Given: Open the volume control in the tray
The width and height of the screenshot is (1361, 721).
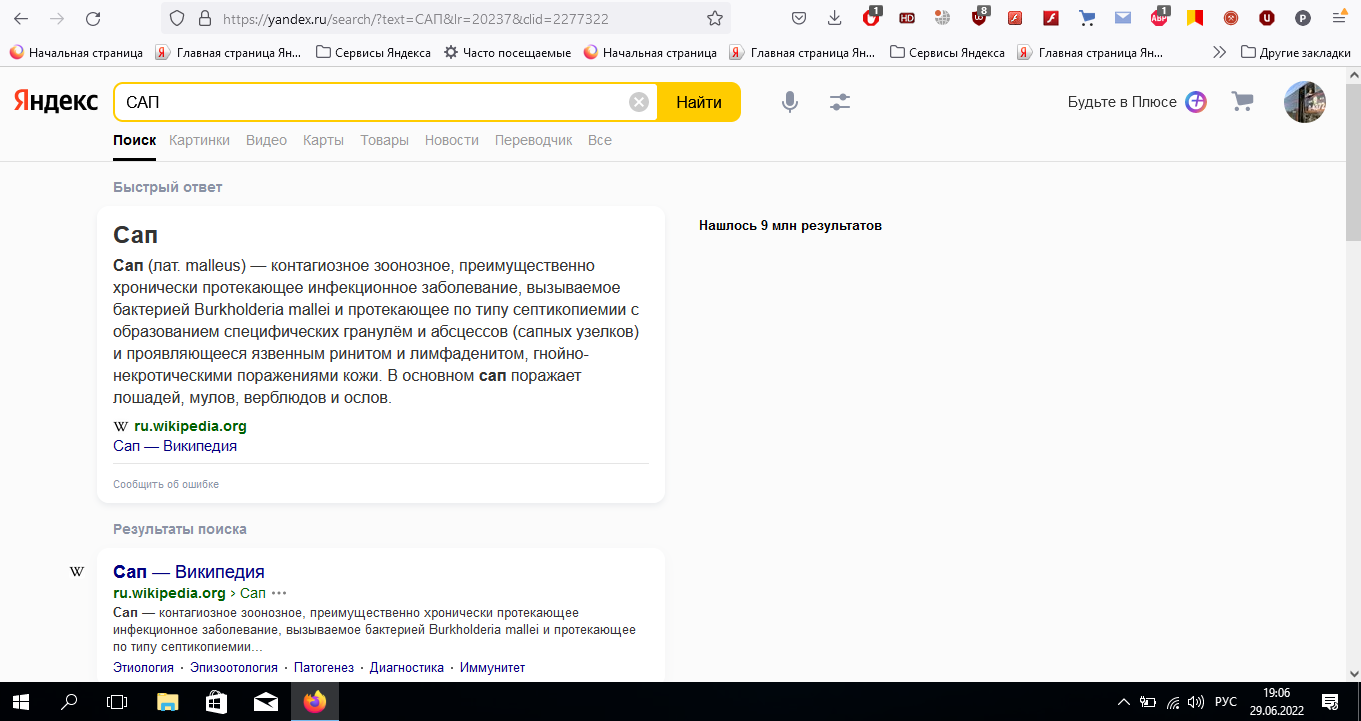Looking at the screenshot, I should [1196, 701].
